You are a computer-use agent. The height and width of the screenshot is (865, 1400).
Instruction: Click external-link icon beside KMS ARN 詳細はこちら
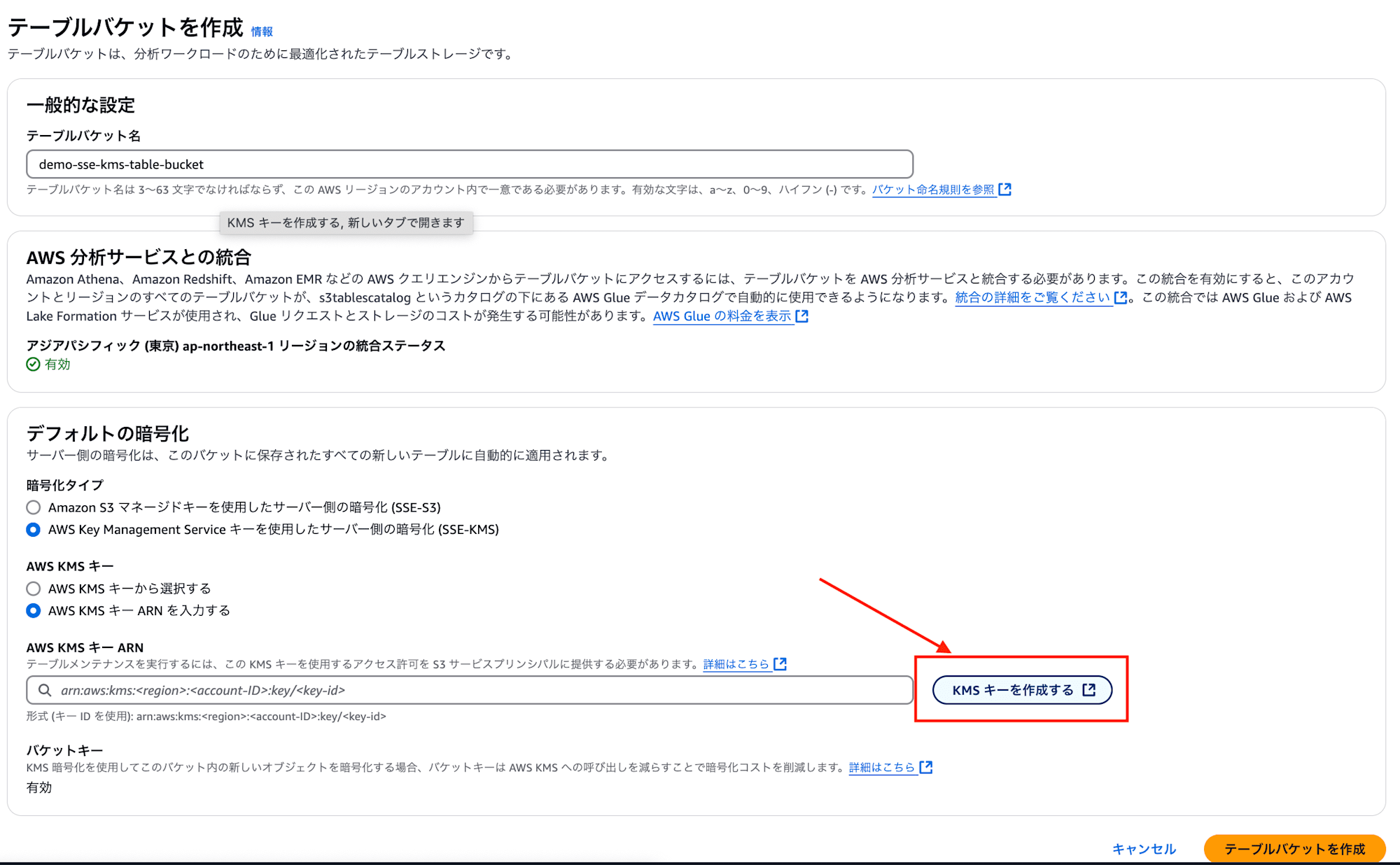pos(780,663)
